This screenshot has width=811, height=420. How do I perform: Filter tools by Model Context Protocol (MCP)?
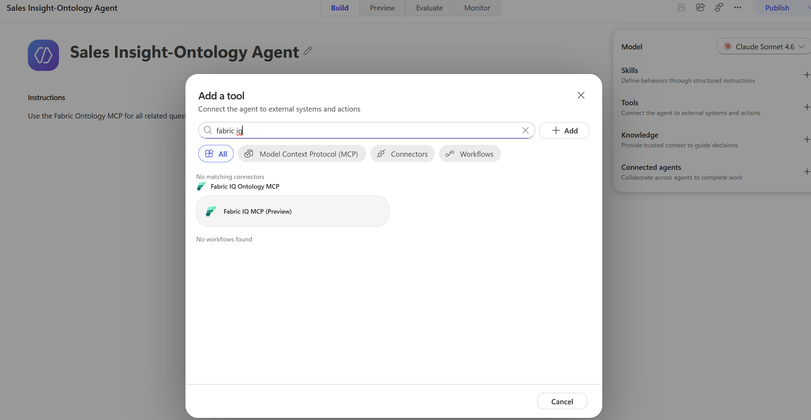click(302, 154)
